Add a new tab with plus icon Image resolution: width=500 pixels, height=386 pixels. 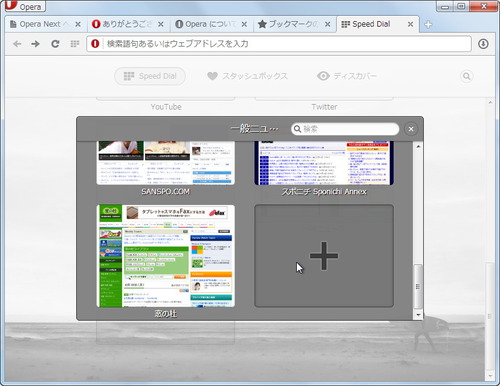[428, 24]
